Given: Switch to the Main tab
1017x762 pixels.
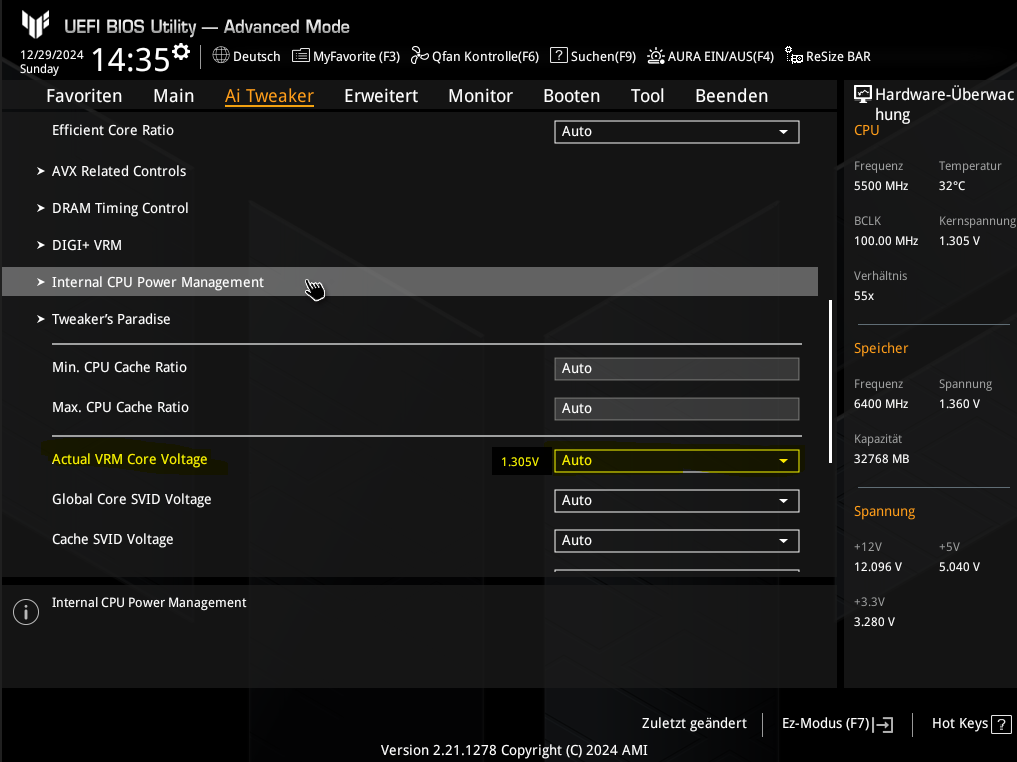Looking at the screenshot, I should coord(174,96).
